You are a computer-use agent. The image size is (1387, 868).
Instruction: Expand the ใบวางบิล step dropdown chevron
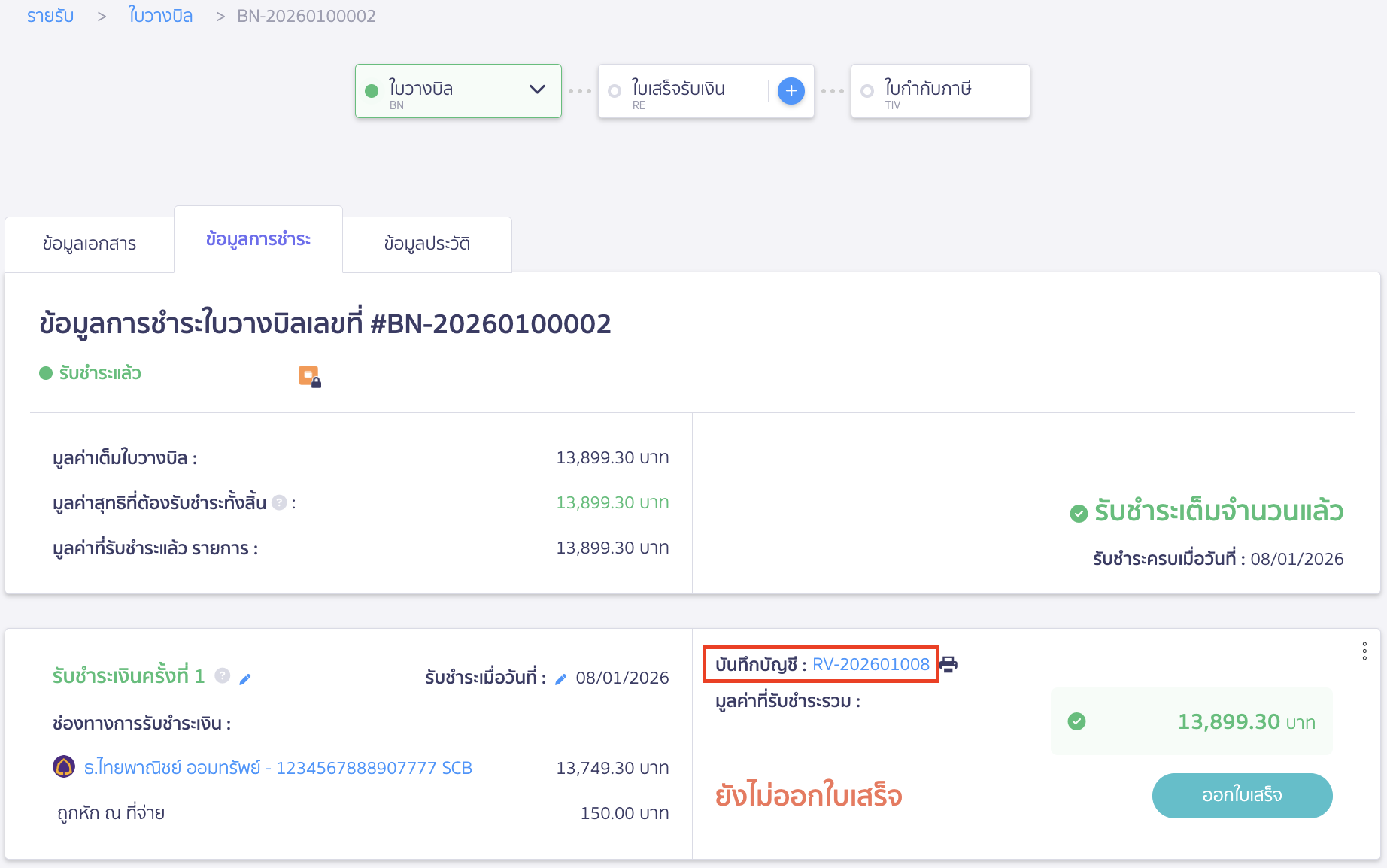point(537,90)
